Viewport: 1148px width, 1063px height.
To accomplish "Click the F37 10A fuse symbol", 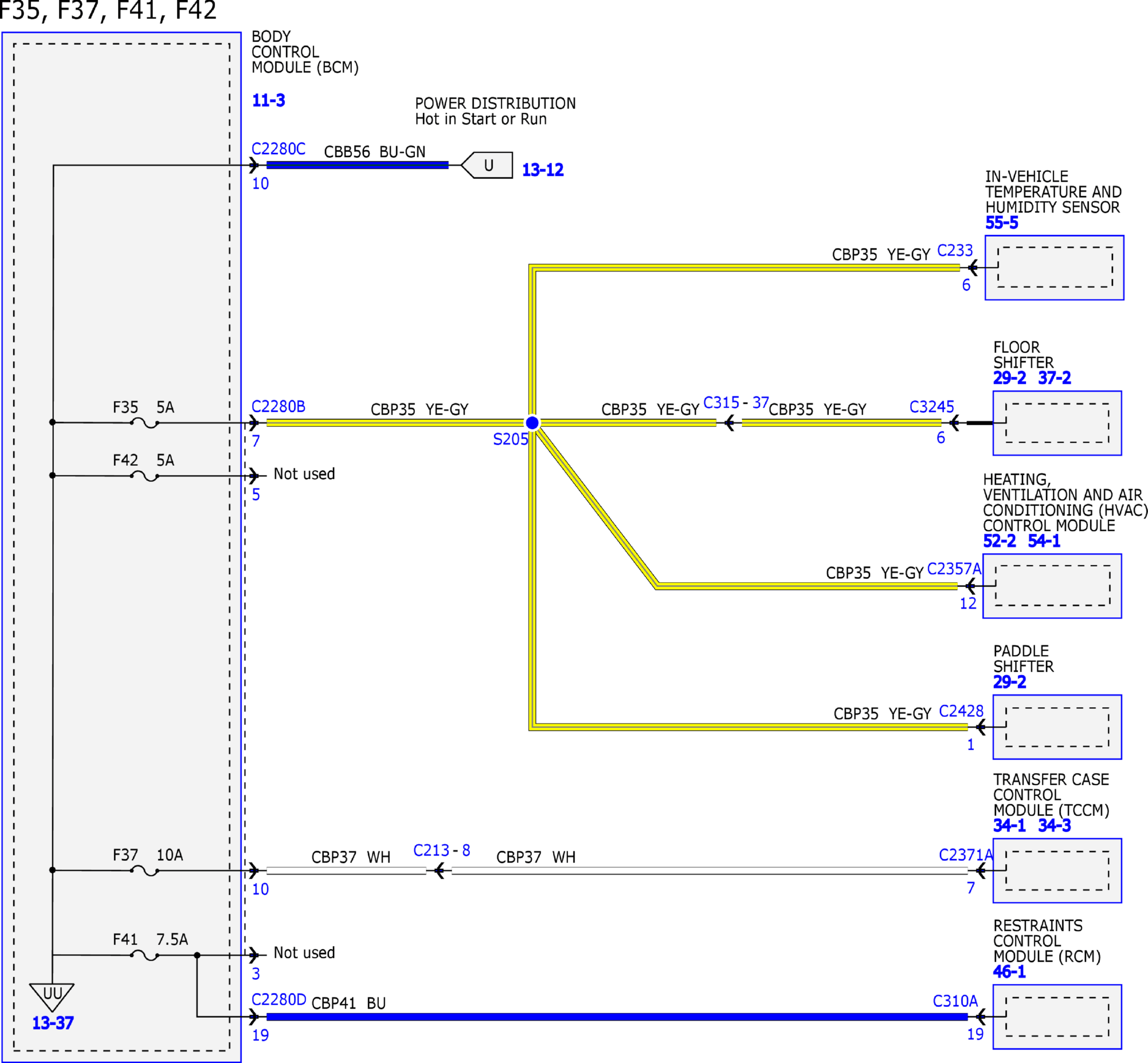I will coord(144,871).
